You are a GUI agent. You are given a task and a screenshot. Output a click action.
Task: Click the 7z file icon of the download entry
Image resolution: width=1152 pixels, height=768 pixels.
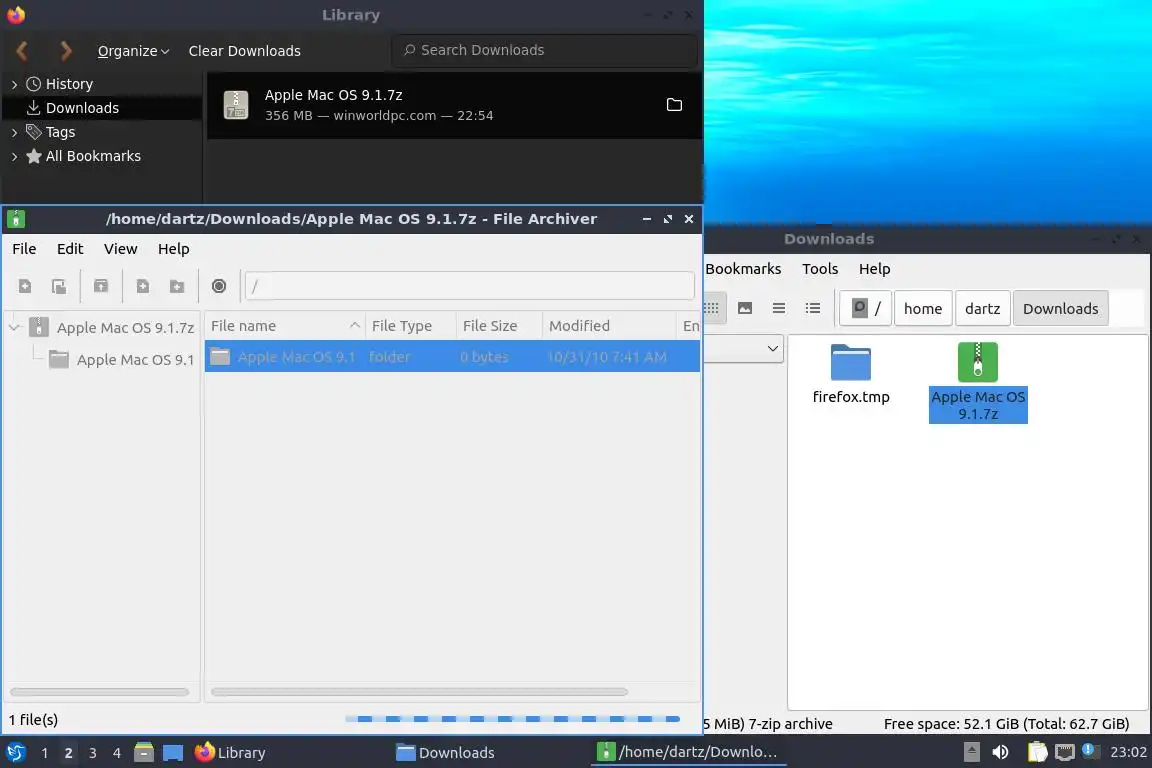(236, 105)
